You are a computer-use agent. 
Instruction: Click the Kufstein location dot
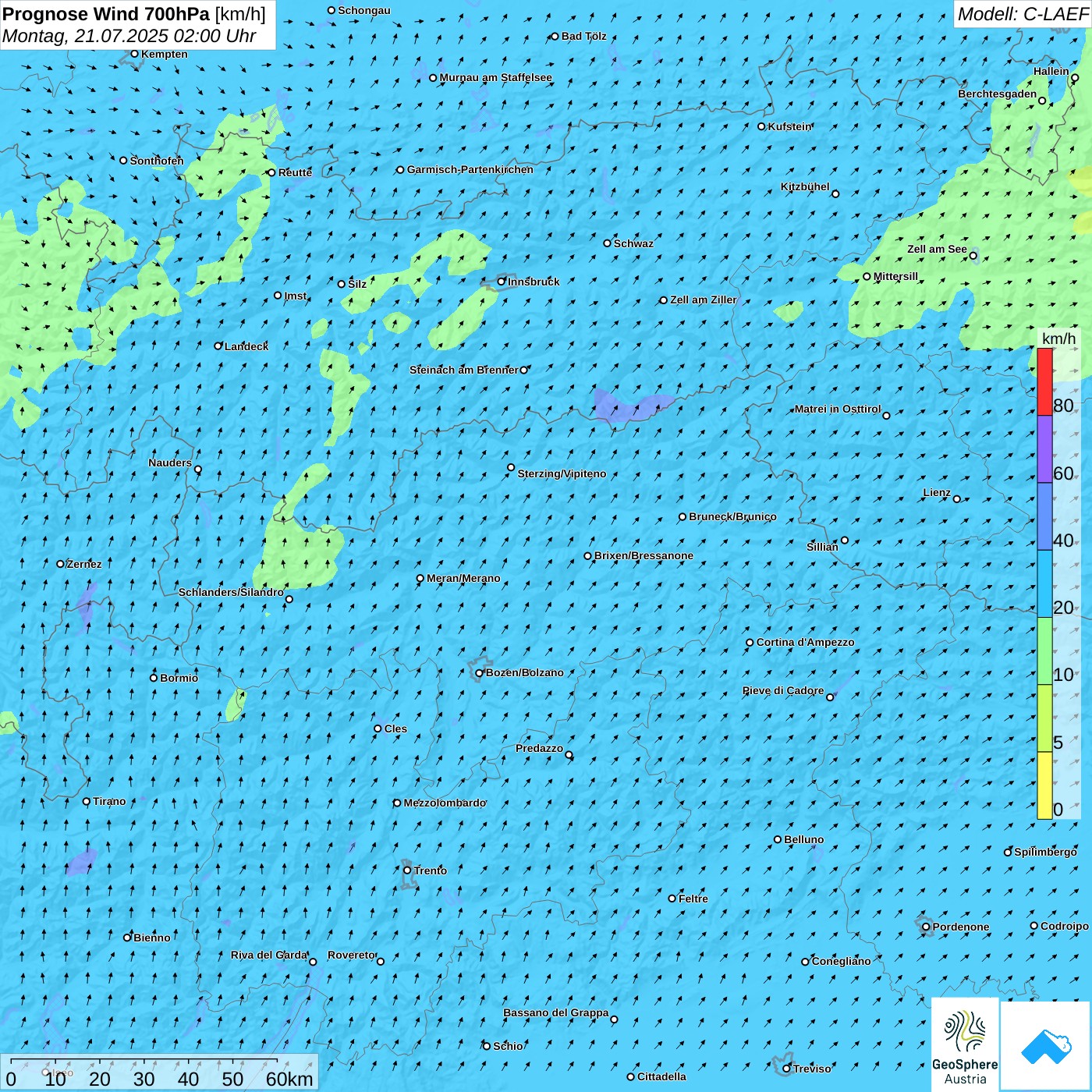[x=762, y=126]
